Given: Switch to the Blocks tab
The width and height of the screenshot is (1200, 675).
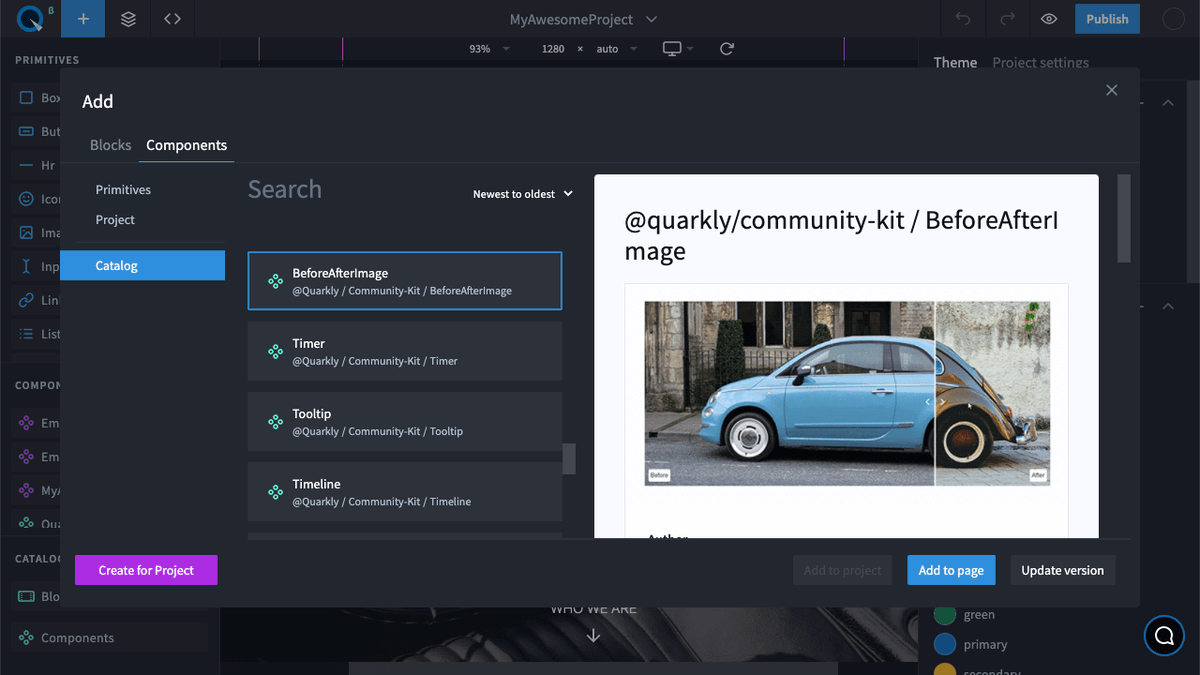Looking at the screenshot, I should 110,145.
